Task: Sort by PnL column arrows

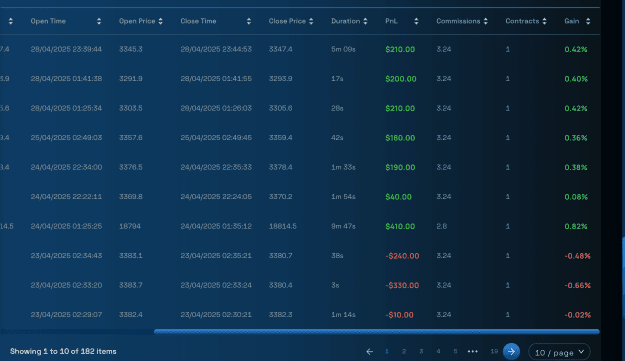Action: [x=416, y=22]
